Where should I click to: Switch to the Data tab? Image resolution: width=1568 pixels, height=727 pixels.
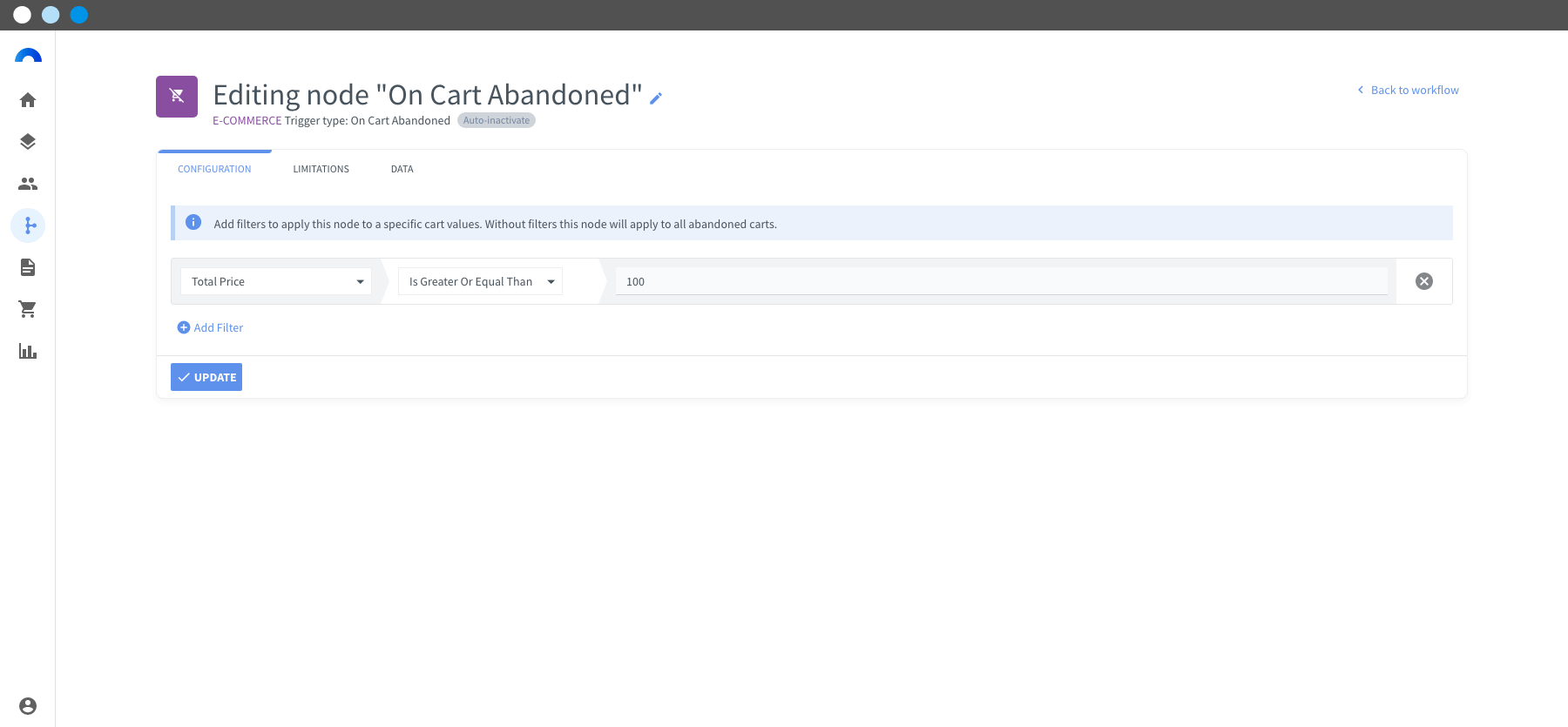pyautogui.click(x=402, y=169)
